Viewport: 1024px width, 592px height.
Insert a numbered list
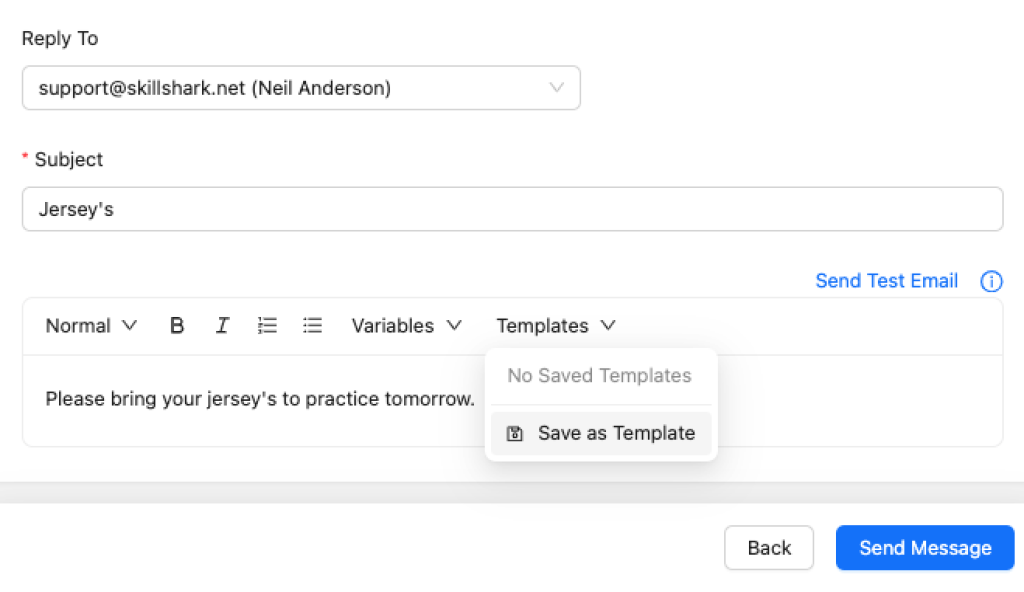coord(267,326)
